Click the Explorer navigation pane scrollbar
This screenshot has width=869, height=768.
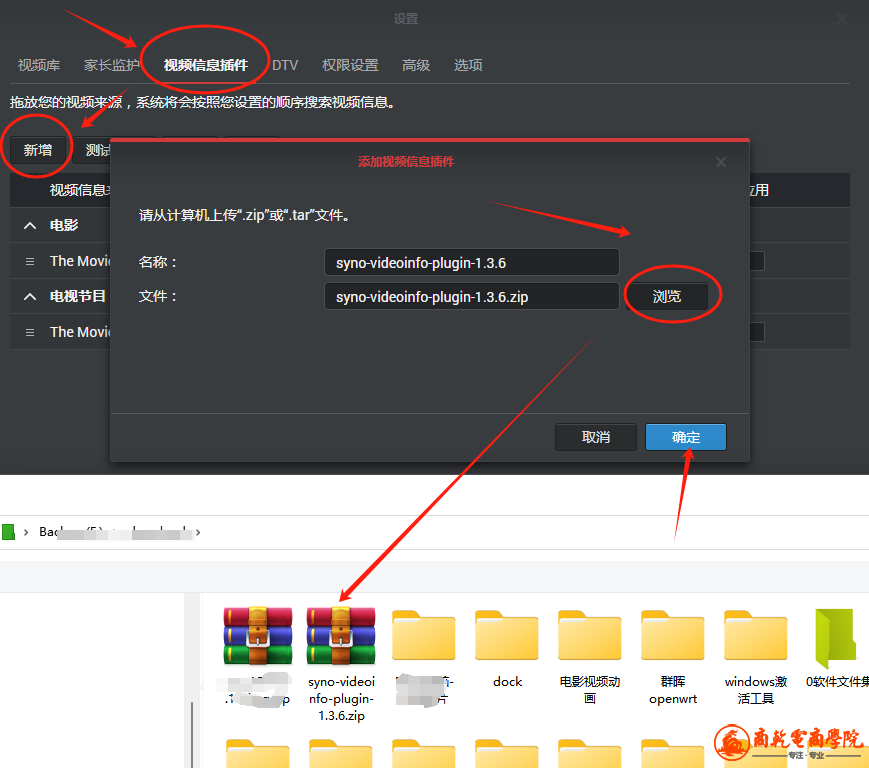click(192, 734)
